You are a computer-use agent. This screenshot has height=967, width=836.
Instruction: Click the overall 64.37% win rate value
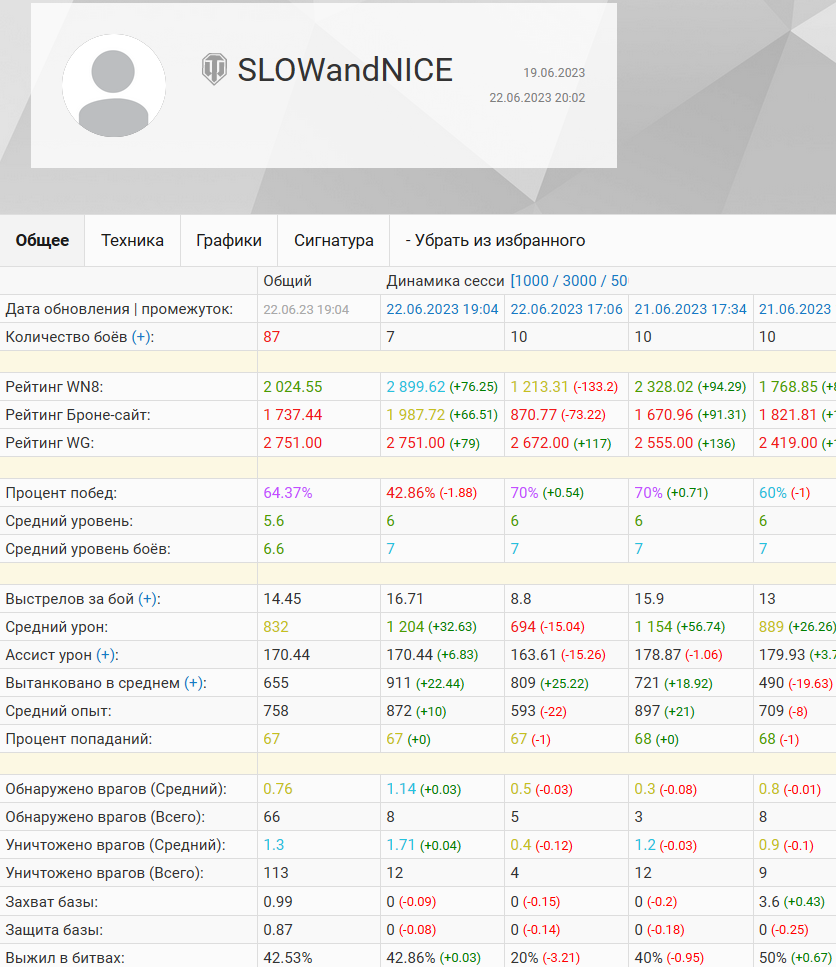click(288, 493)
